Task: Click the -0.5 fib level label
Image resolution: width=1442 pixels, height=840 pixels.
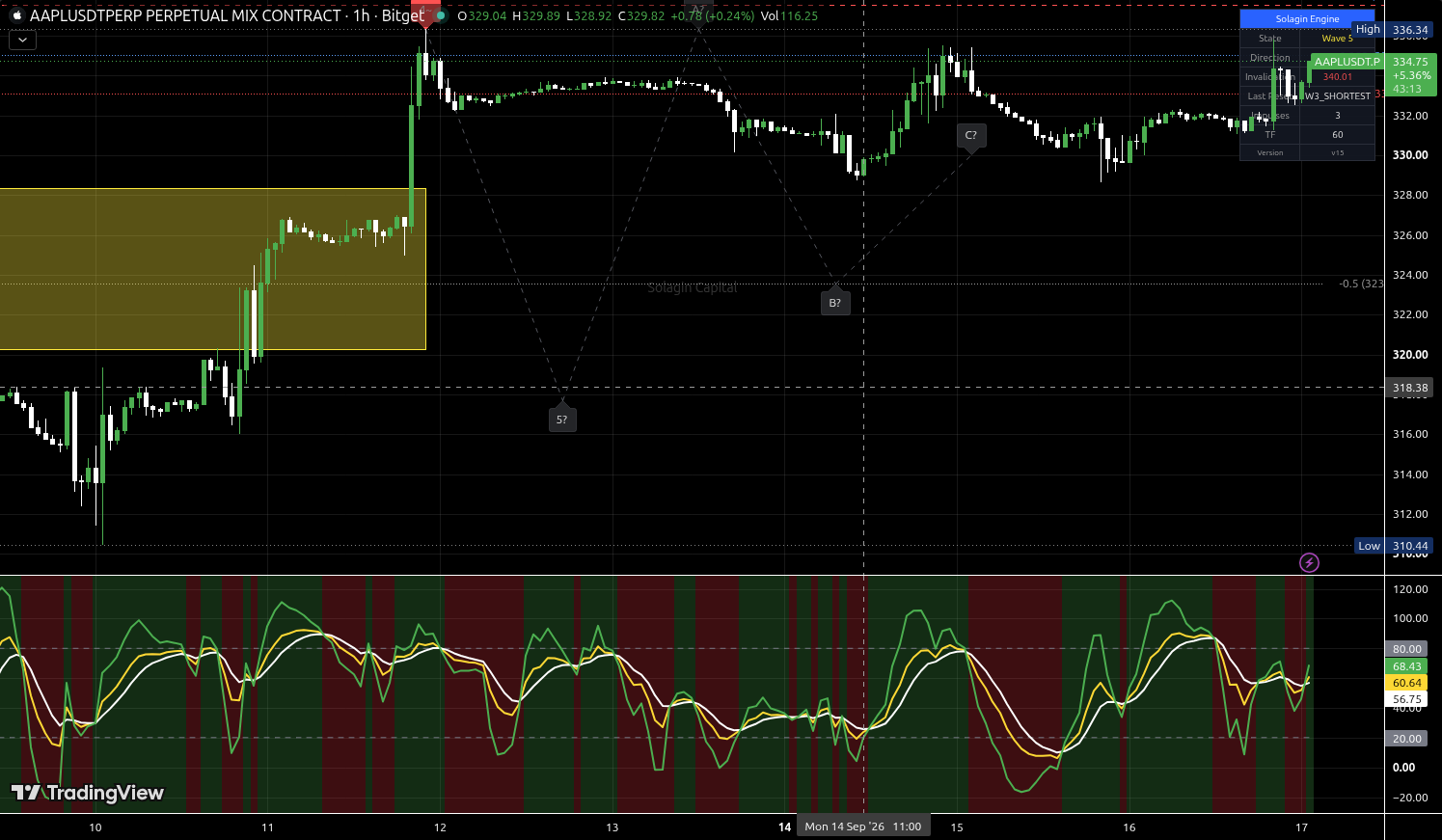Action: tap(1361, 284)
